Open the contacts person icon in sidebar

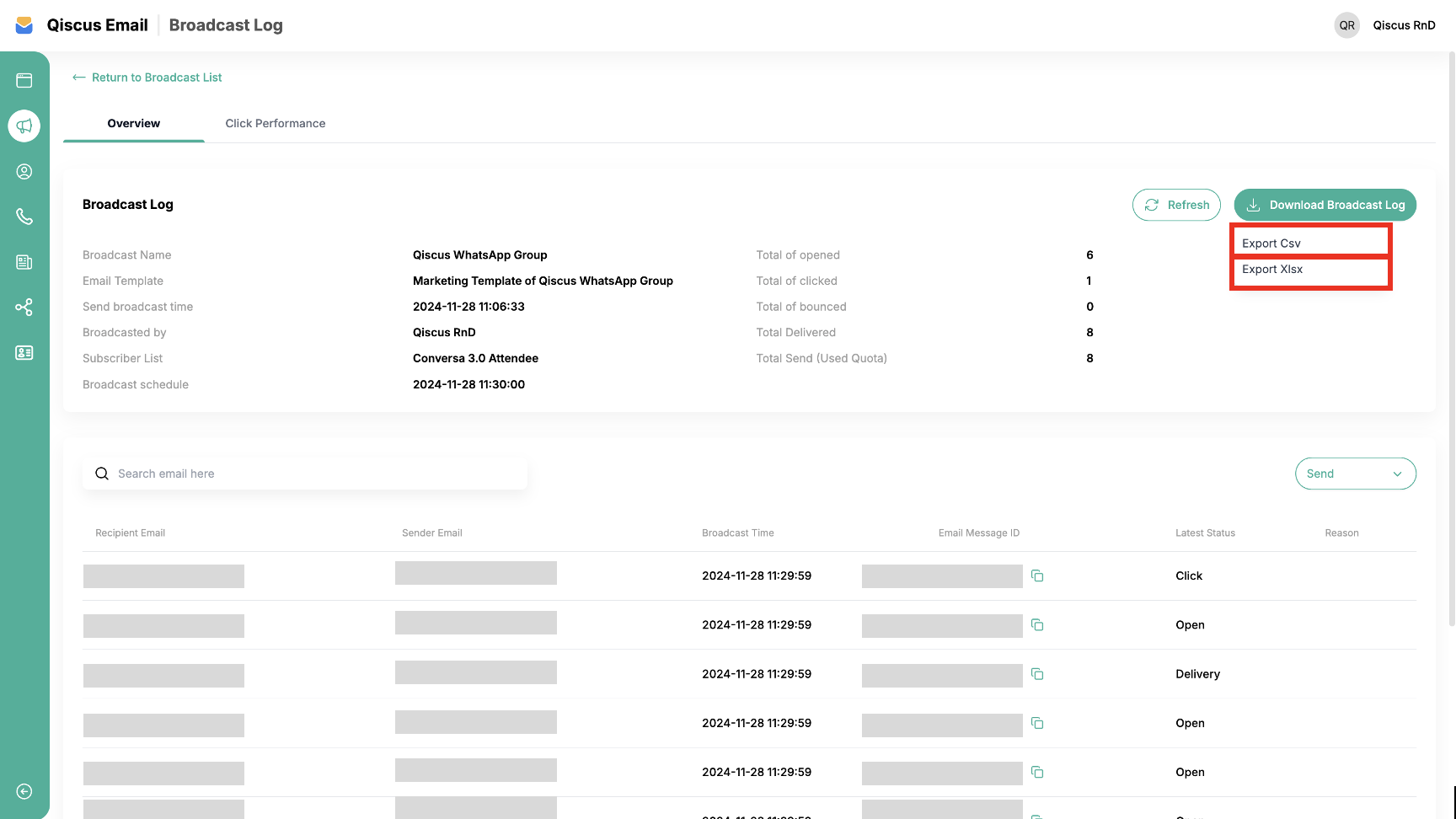24,172
